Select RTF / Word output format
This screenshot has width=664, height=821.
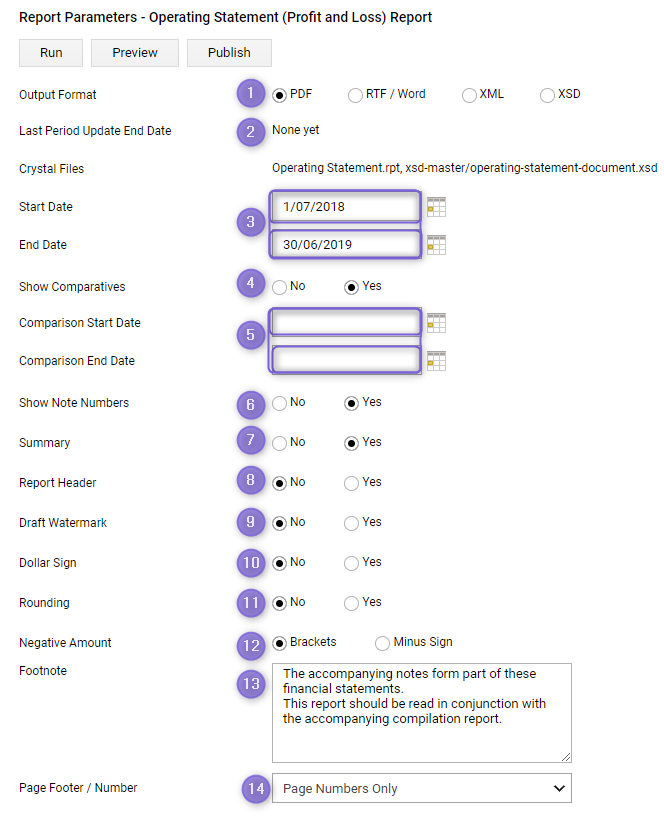(355, 95)
